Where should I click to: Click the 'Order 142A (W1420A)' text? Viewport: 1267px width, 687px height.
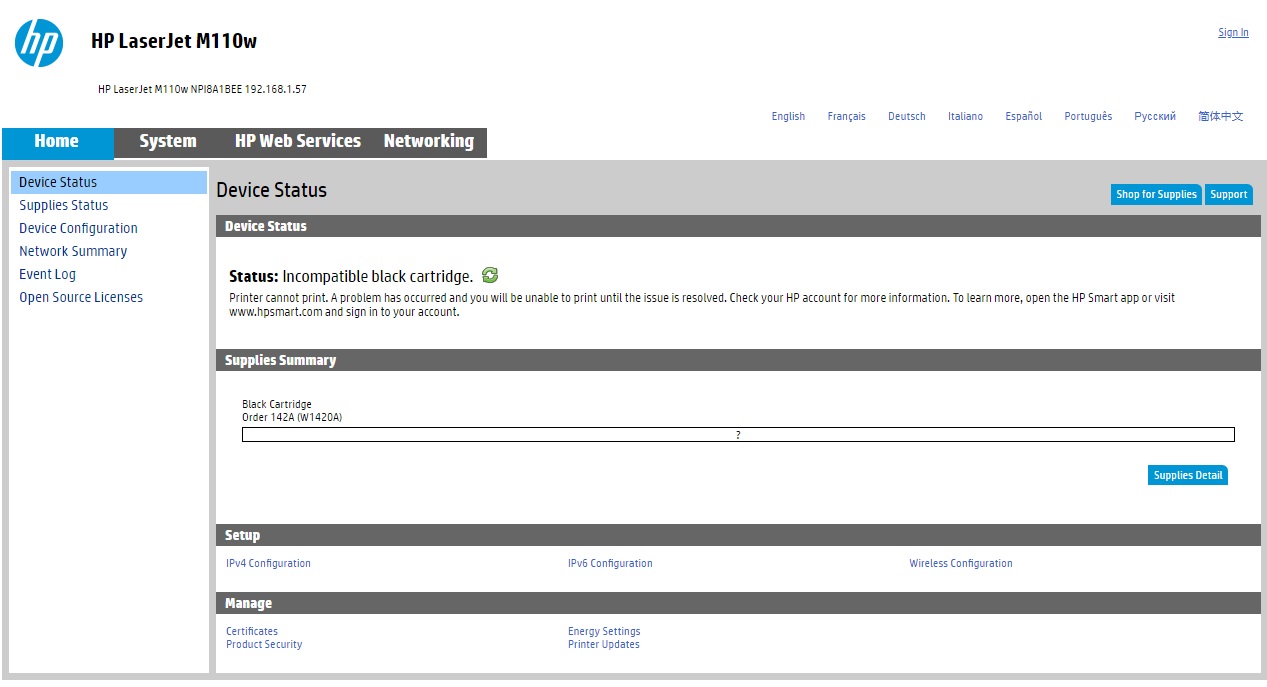click(x=292, y=417)
